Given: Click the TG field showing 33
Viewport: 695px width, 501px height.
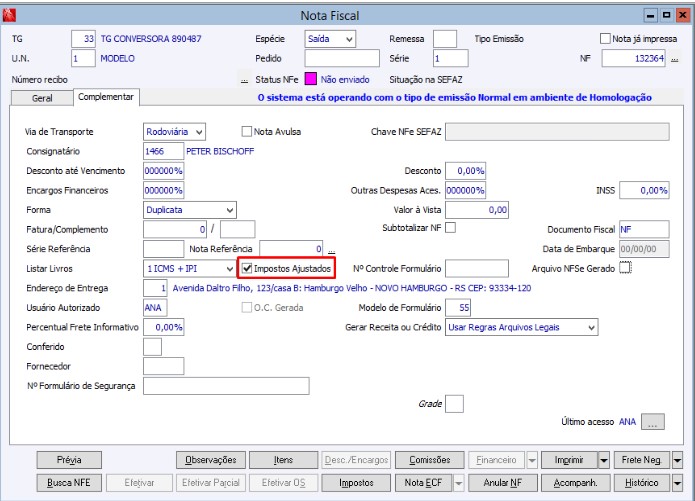Looking at the screenshot, I should (83, 39).
